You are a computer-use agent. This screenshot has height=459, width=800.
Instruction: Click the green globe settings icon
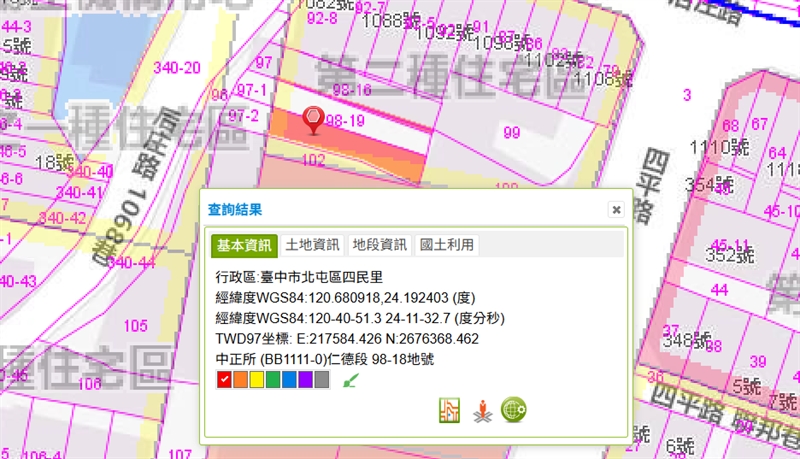(x=514, y=410)
